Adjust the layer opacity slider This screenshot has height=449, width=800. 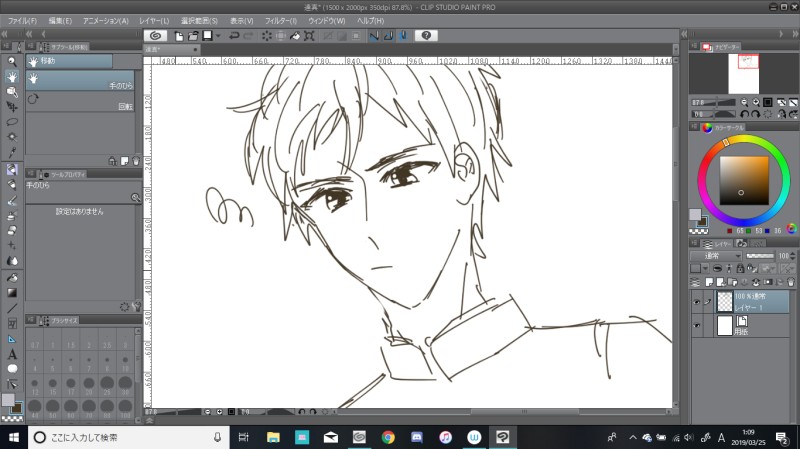tap(760, 256)
